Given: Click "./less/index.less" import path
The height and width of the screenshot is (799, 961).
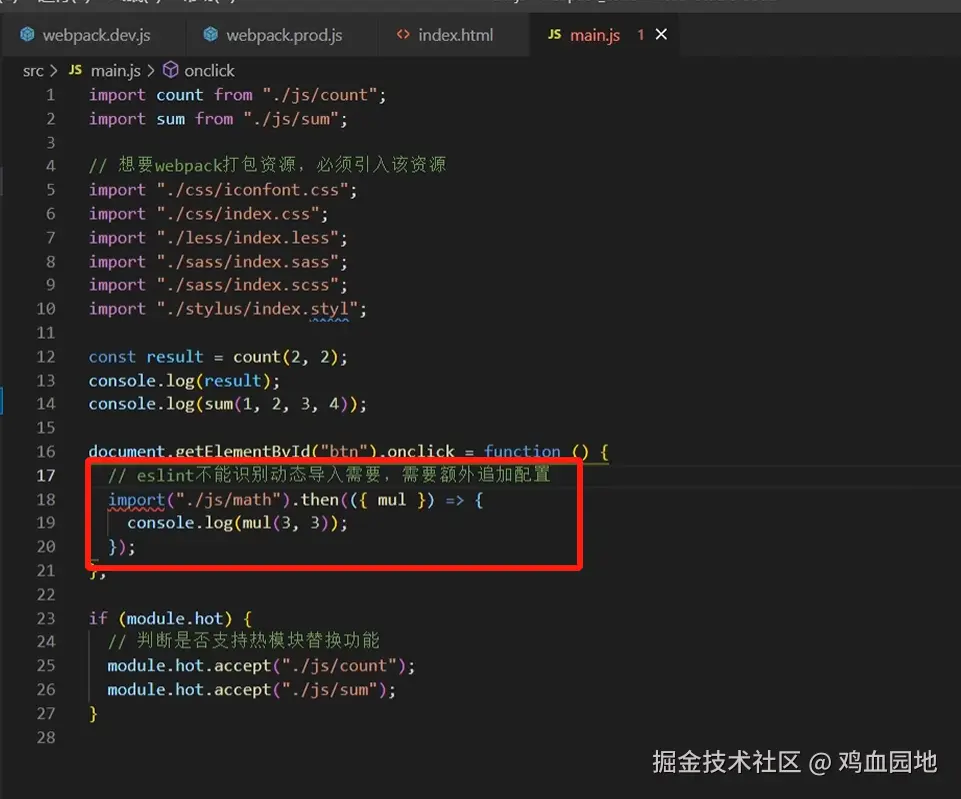Looking at the screenshot, I should coord(247,238).
